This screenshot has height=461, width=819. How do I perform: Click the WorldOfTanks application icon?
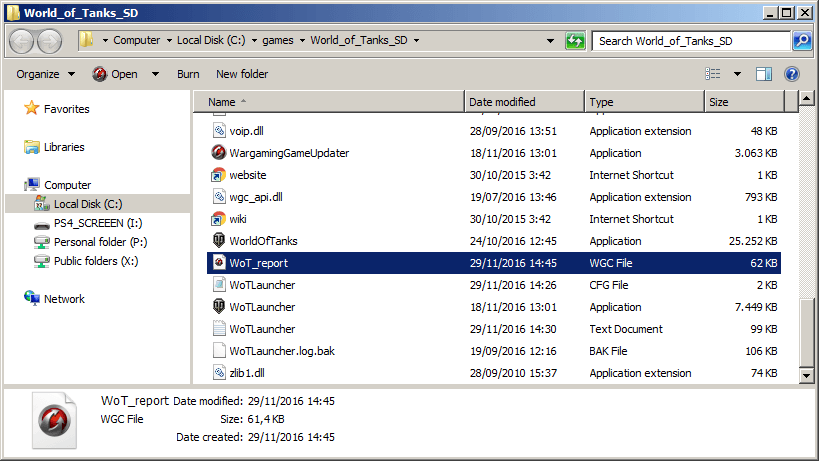219,241
